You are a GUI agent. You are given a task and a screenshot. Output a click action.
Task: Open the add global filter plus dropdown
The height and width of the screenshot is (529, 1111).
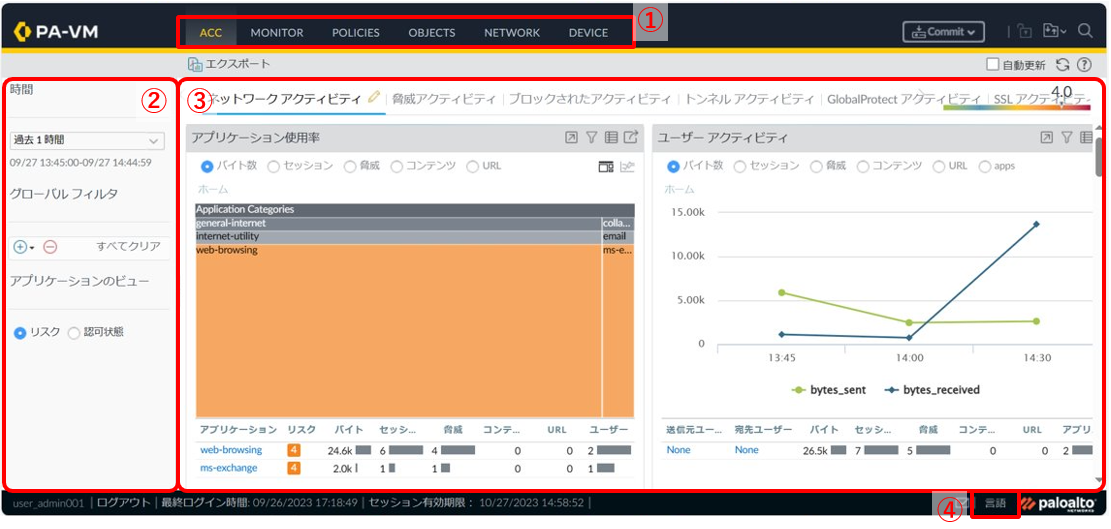[x=24, y=246]
